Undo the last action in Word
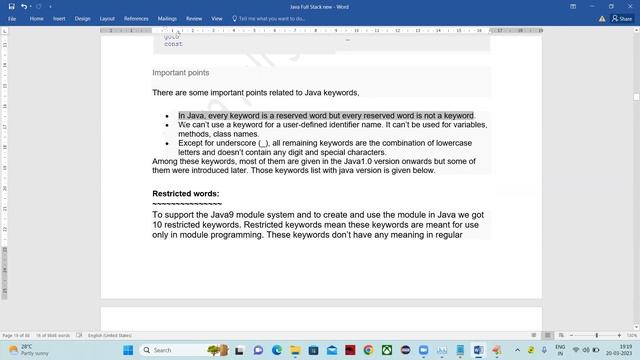 [24, 7]
